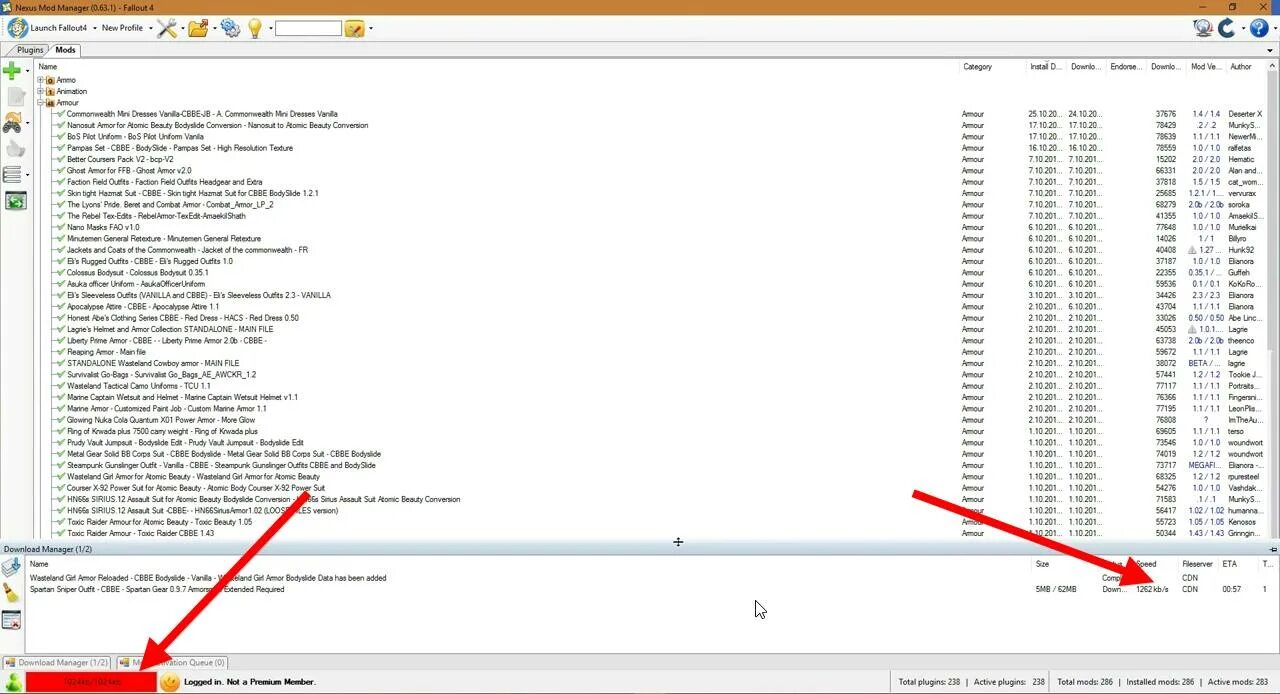Launch Fallout4 via the Vault Boy icon
1280x694 pixels.
pos(18,28)
